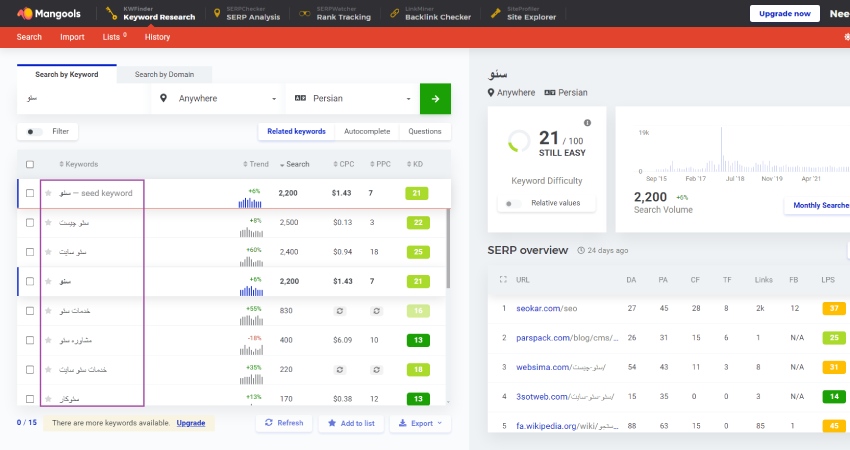The image size is (850, 450).
Task: Refresh PPC for the 830 searches row
Action: [377, 311]
